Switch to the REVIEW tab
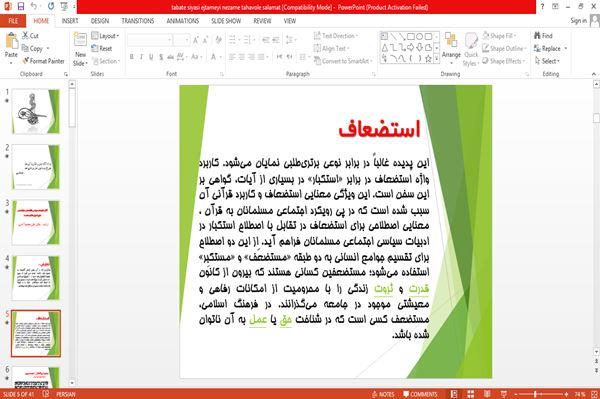The height and width of the screenshot is (399, 600). (x=262, y=21)
